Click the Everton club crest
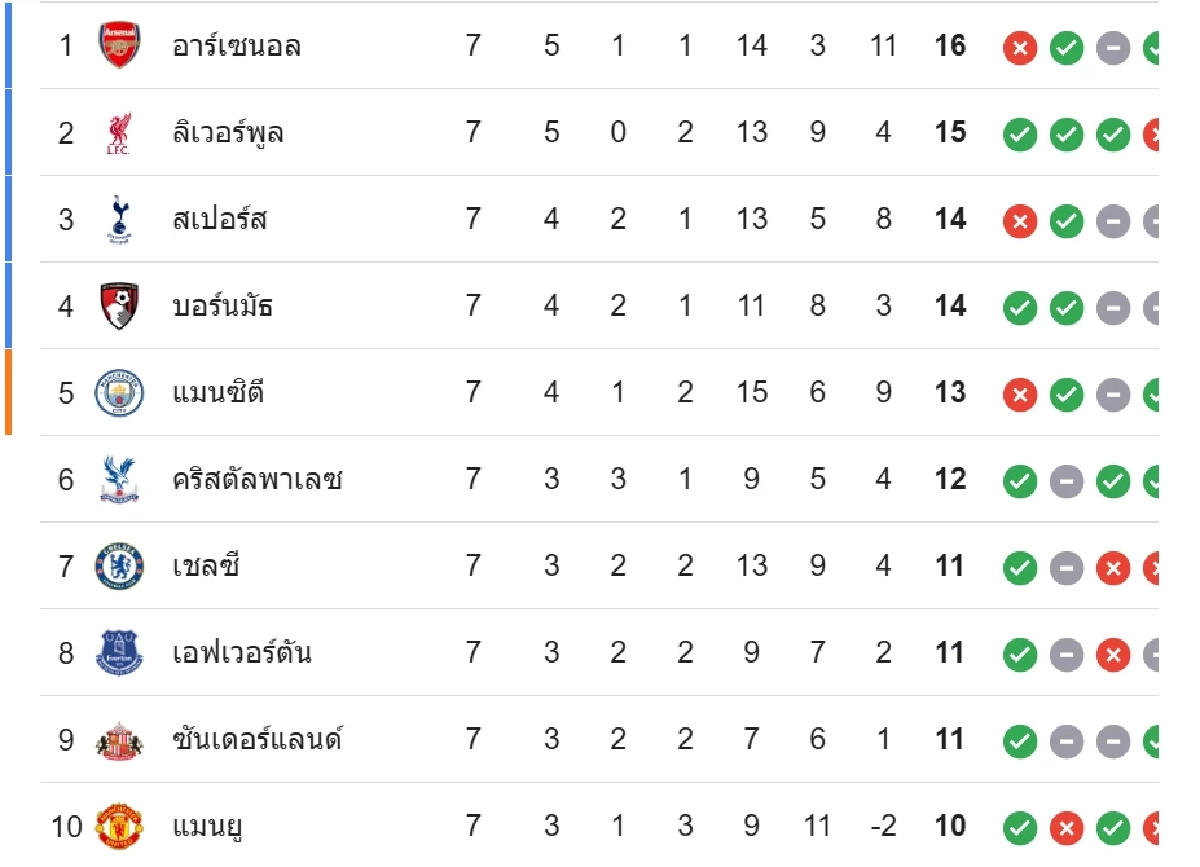The image size is (1200, 867). 119,653
